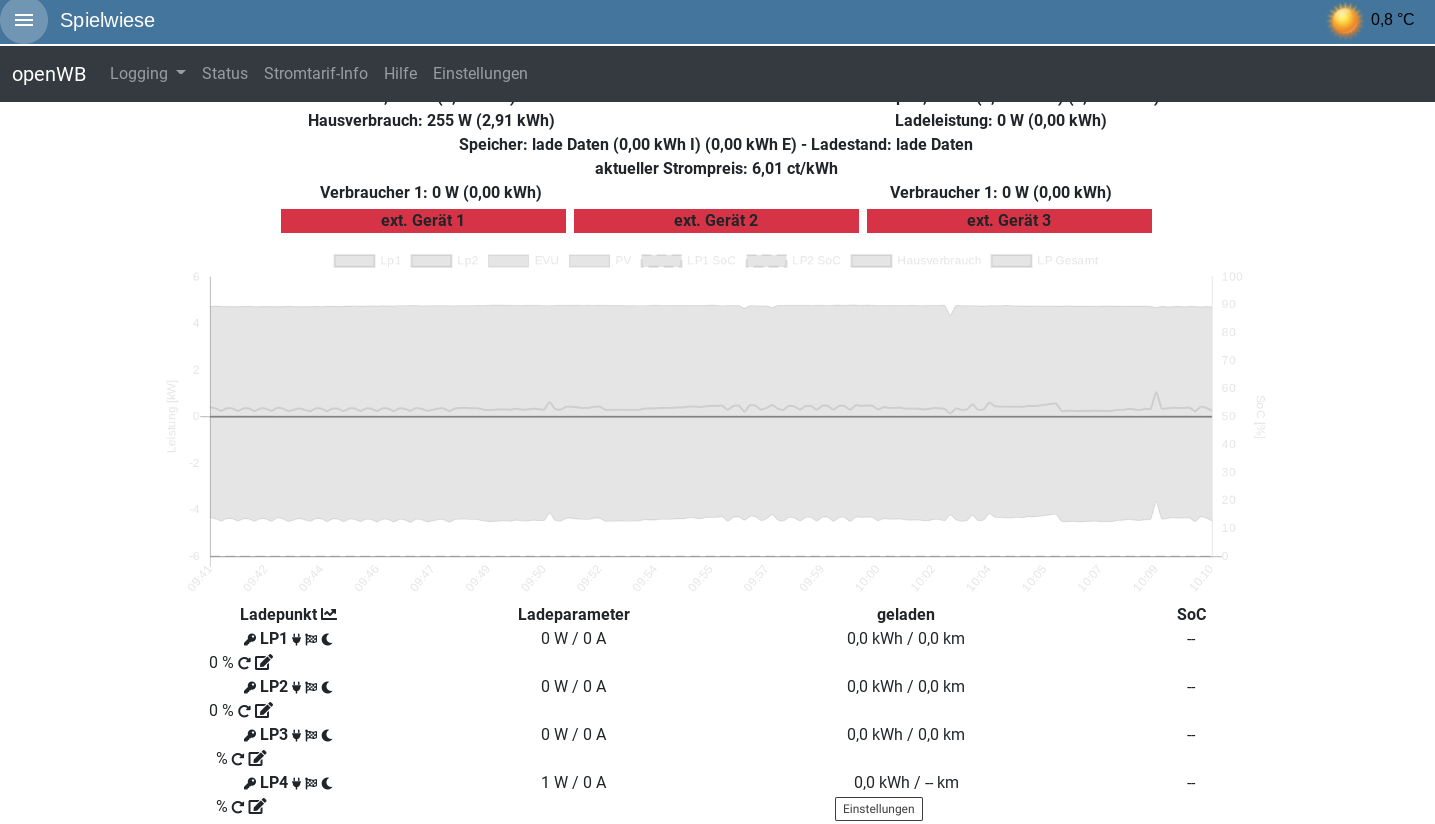Toggle the ext. Gerät 2 device
Image resolution: width=1435 pixels, height=824 pixels.
[716, 221]
